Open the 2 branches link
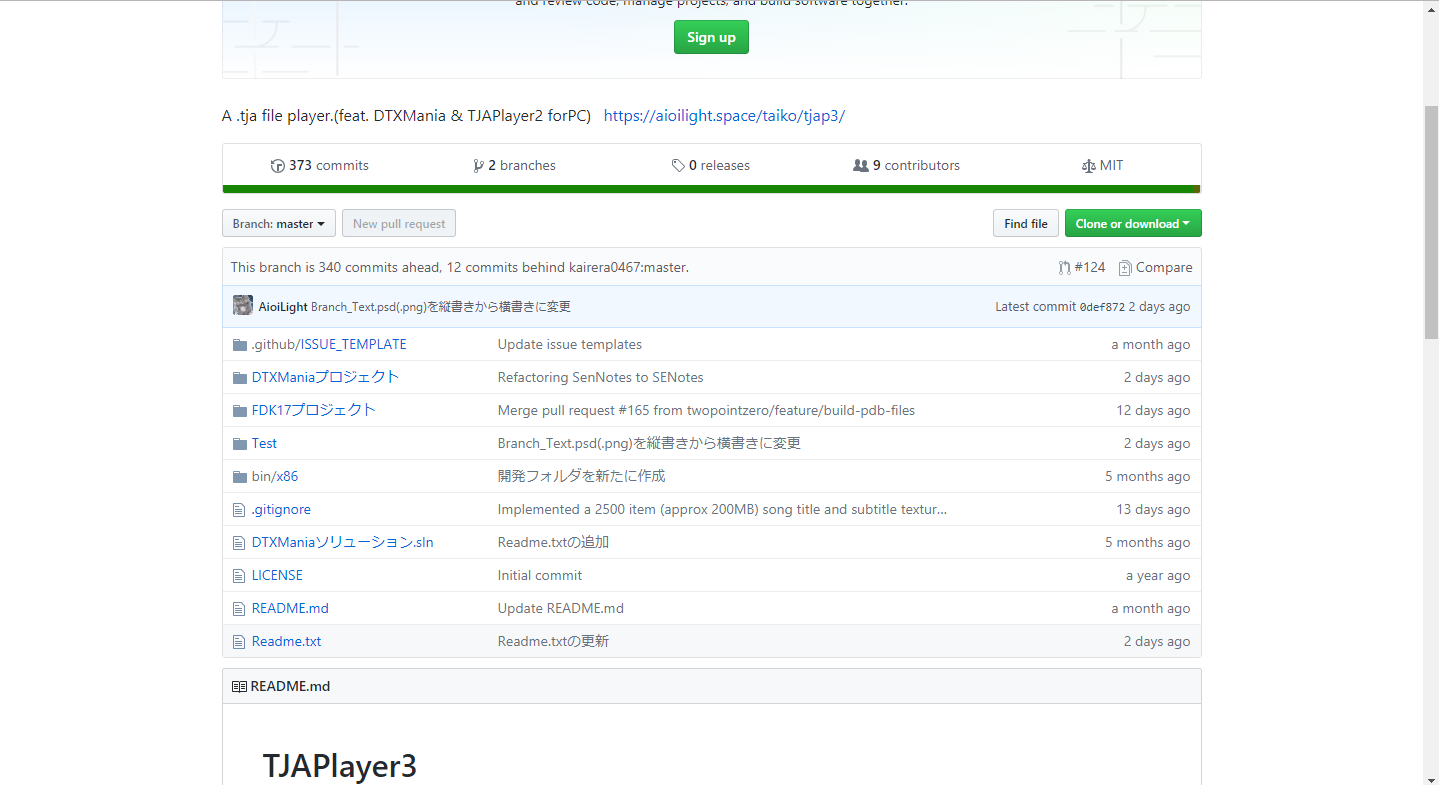1439x785 pixels. (522, 165)
